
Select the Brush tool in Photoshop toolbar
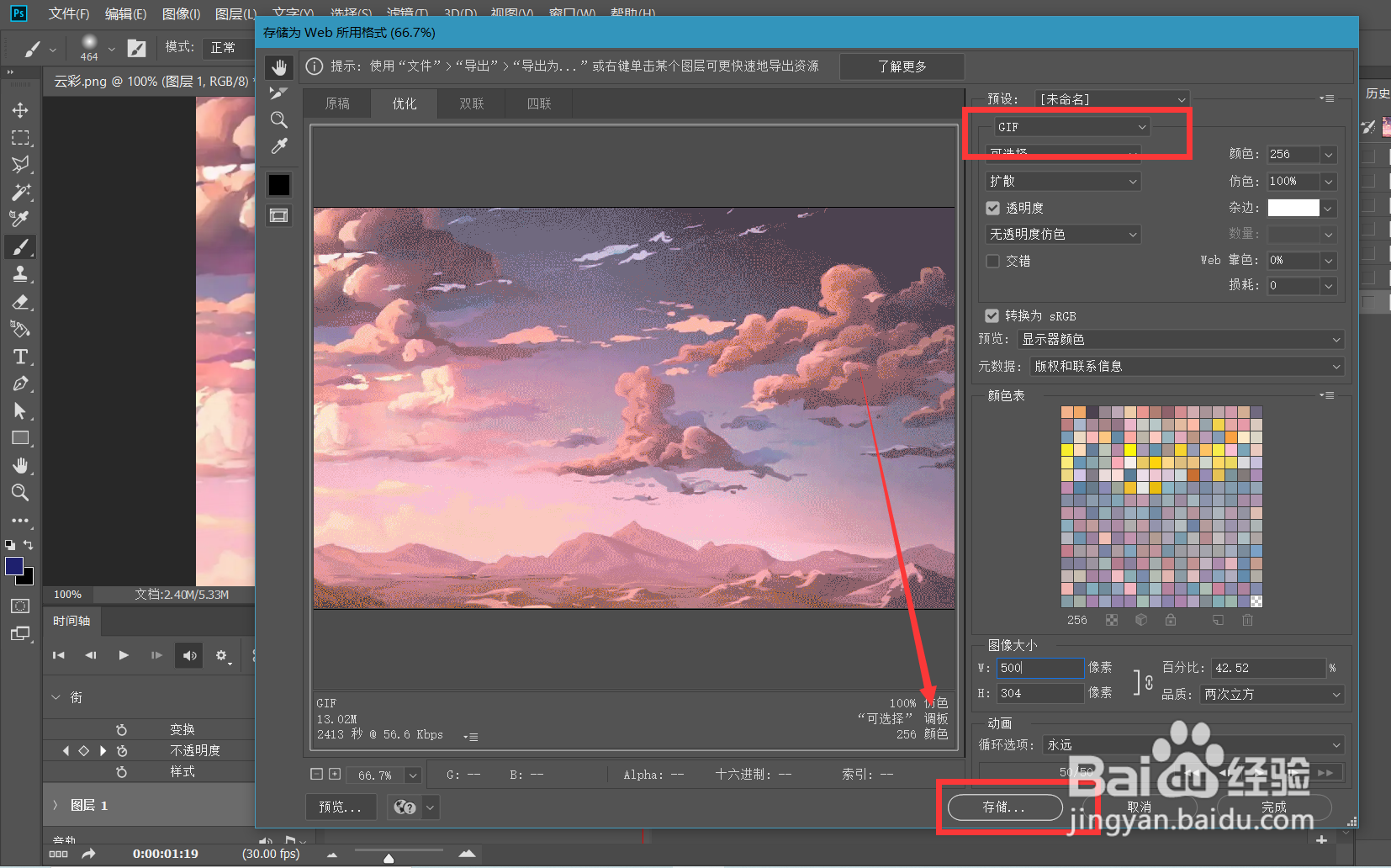(20, 246)
